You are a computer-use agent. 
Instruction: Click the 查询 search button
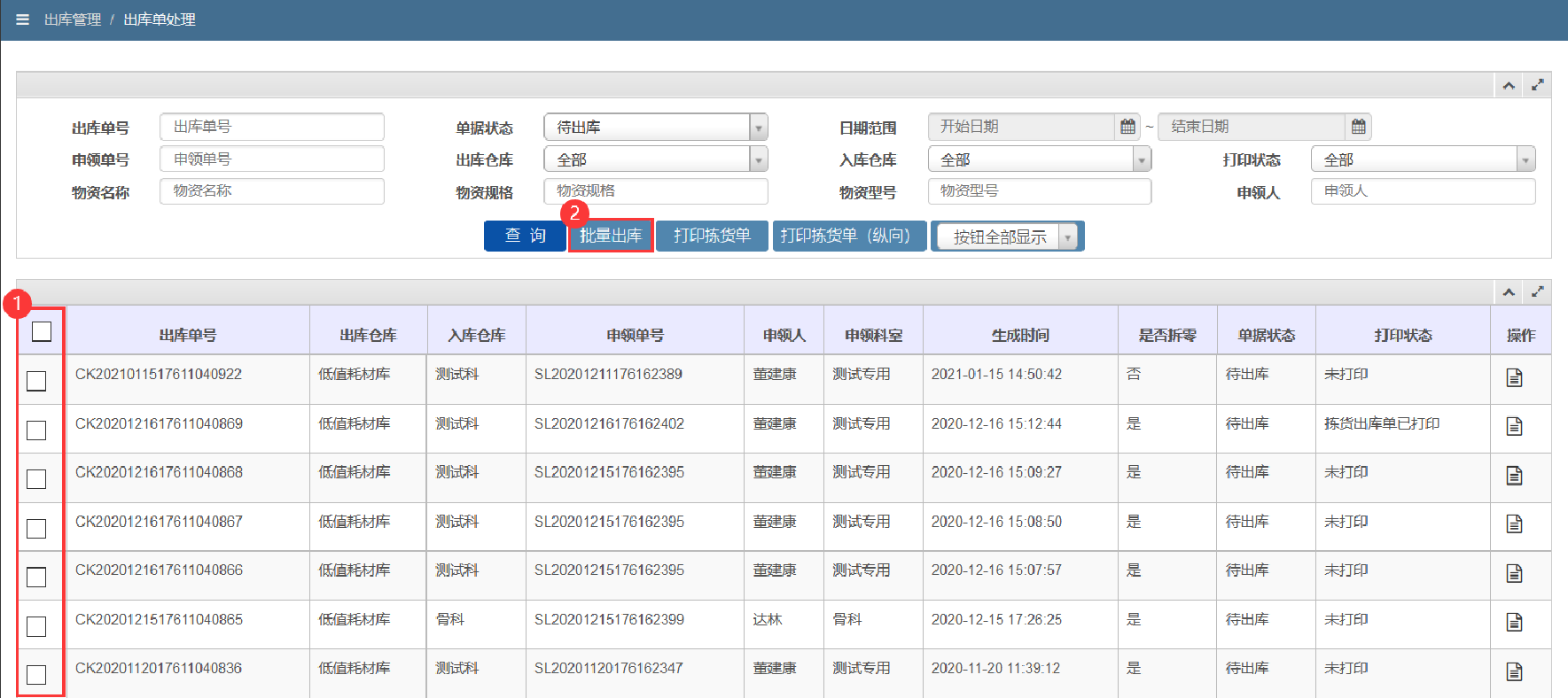tap(525, 236)
